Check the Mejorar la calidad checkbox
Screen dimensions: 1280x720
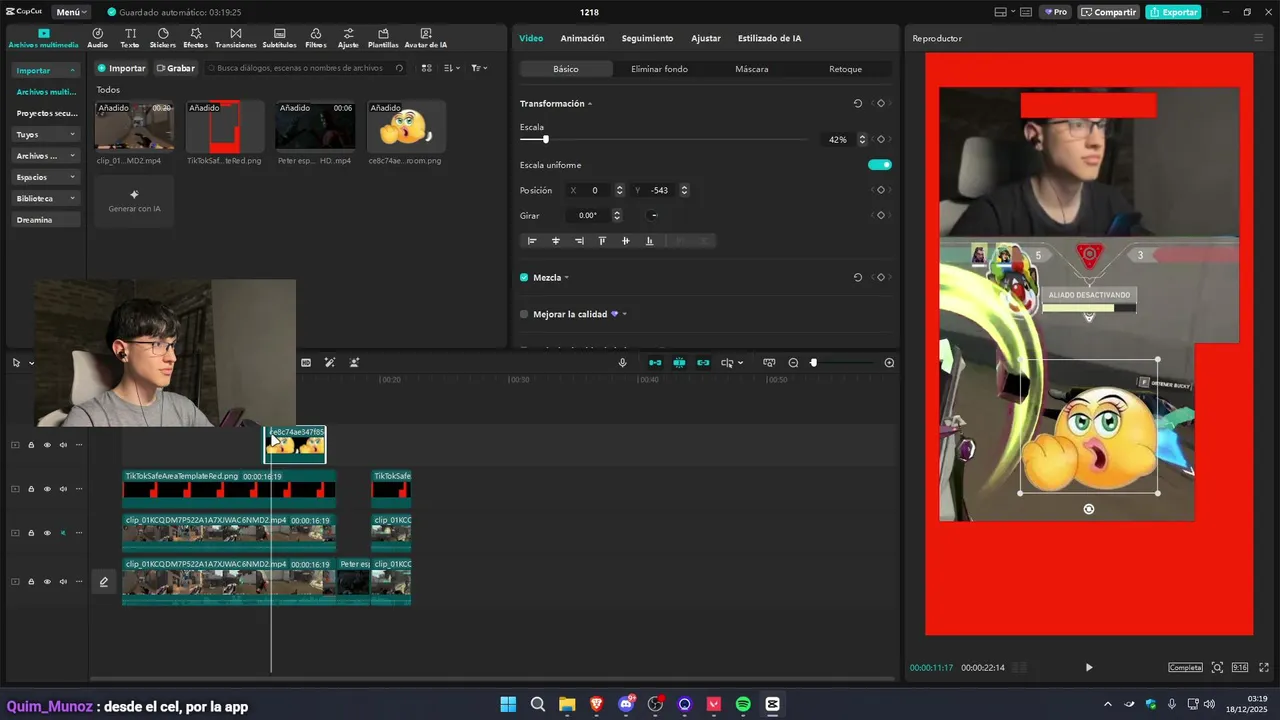point(524,314)
